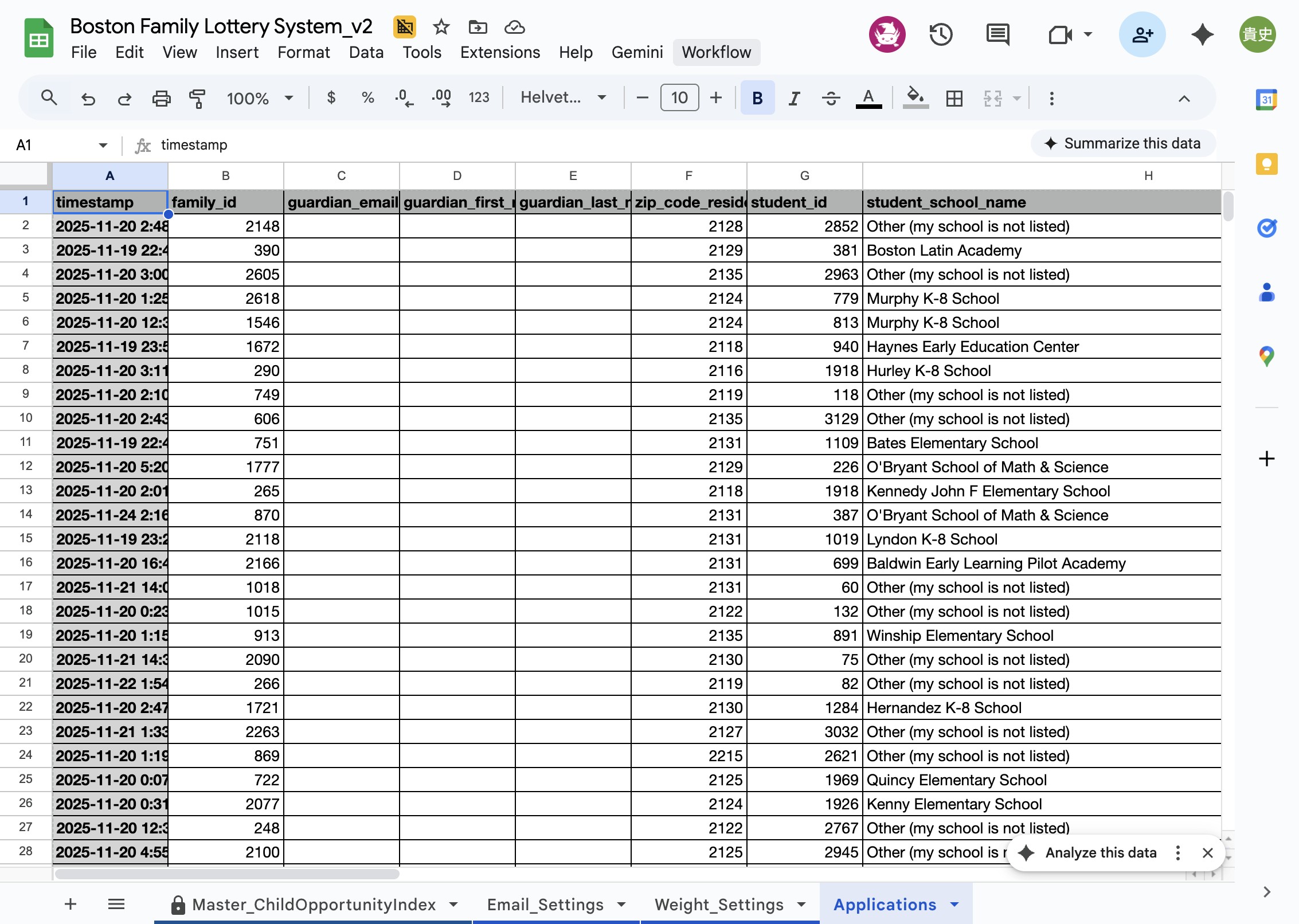Click the Share people icon button
This screenshot has height=924, width=1299.
[1142, 34]
